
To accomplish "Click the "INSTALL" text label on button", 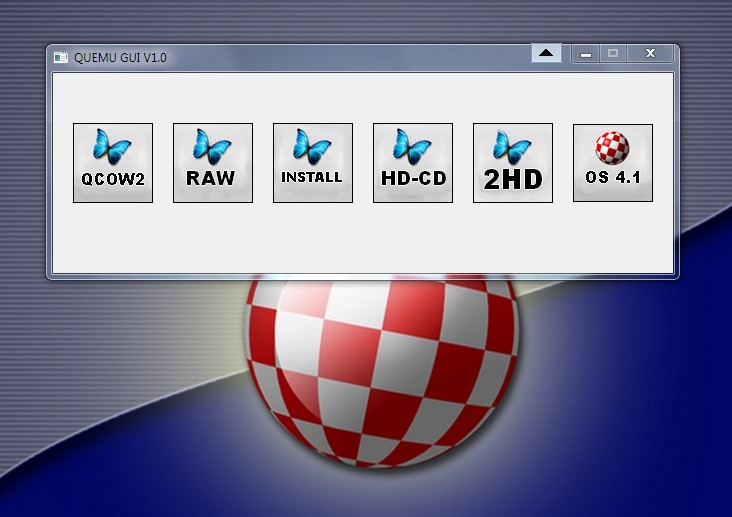I will [x=312, y=178].
